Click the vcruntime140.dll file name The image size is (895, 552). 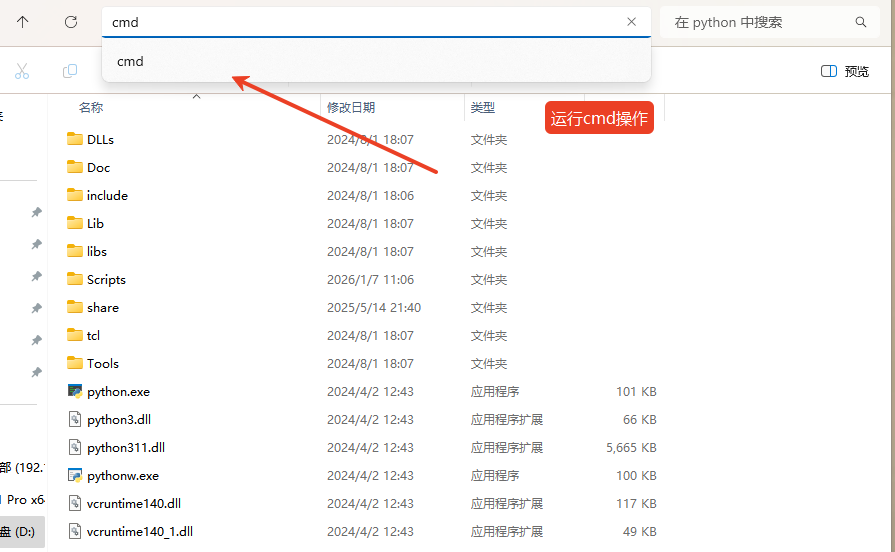pyautogui.click(x=134, y=503)
